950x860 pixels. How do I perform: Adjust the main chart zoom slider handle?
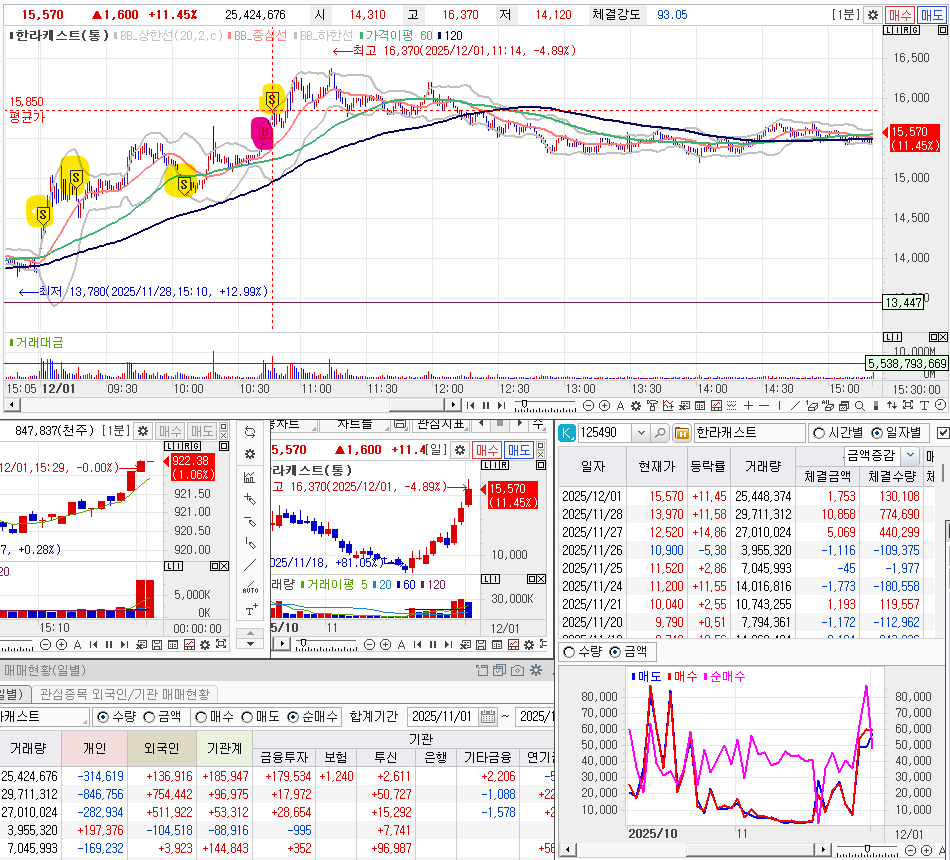pos(524,404)
